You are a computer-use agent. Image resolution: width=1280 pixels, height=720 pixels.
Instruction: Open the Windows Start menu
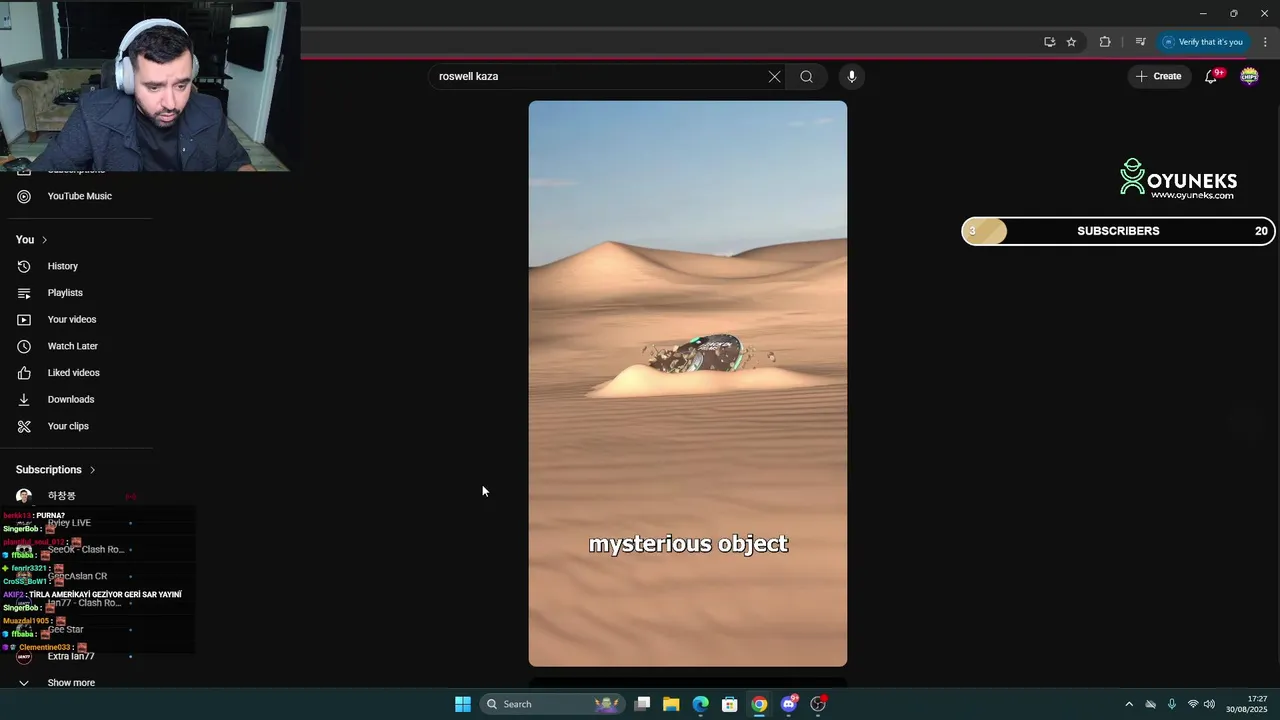pos(463,704)
